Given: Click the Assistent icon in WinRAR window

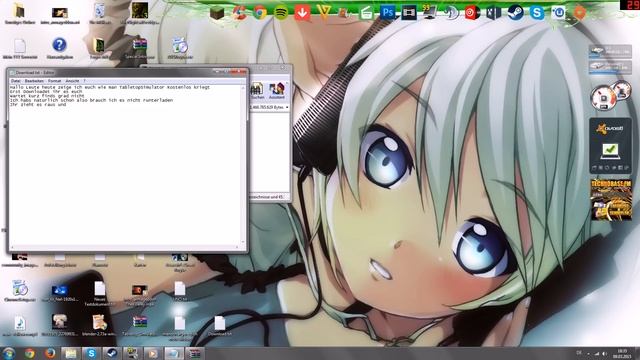Looking at the screenshot, I should tap(276, 91).
